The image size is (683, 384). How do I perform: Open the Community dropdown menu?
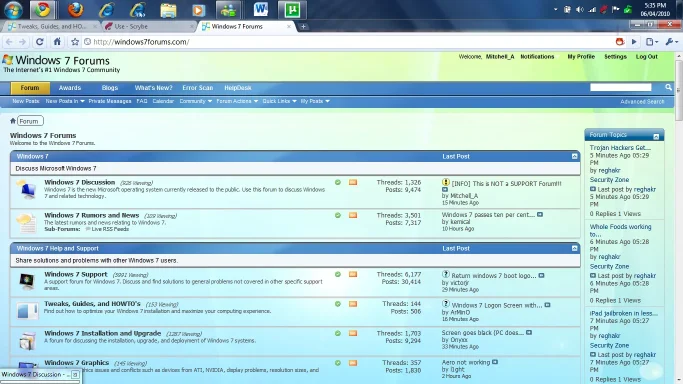[x=196, y=101]
